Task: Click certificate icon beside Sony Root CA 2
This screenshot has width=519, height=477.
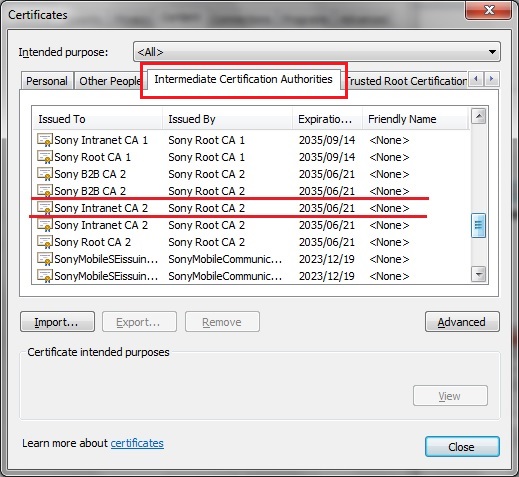Action: click(45, 242)
